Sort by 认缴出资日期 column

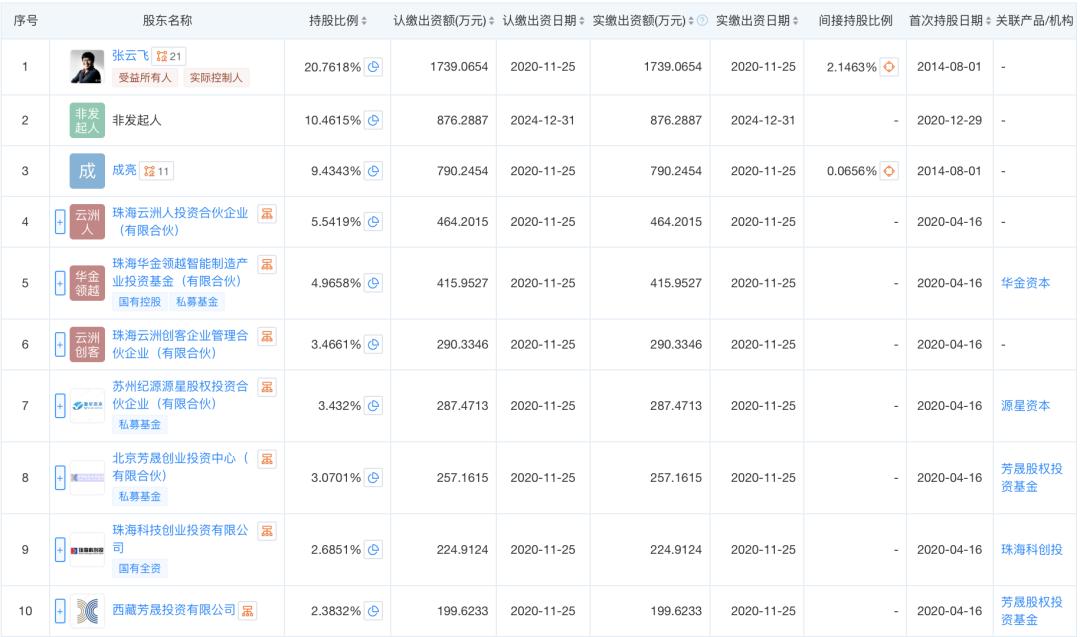point(543,21)
